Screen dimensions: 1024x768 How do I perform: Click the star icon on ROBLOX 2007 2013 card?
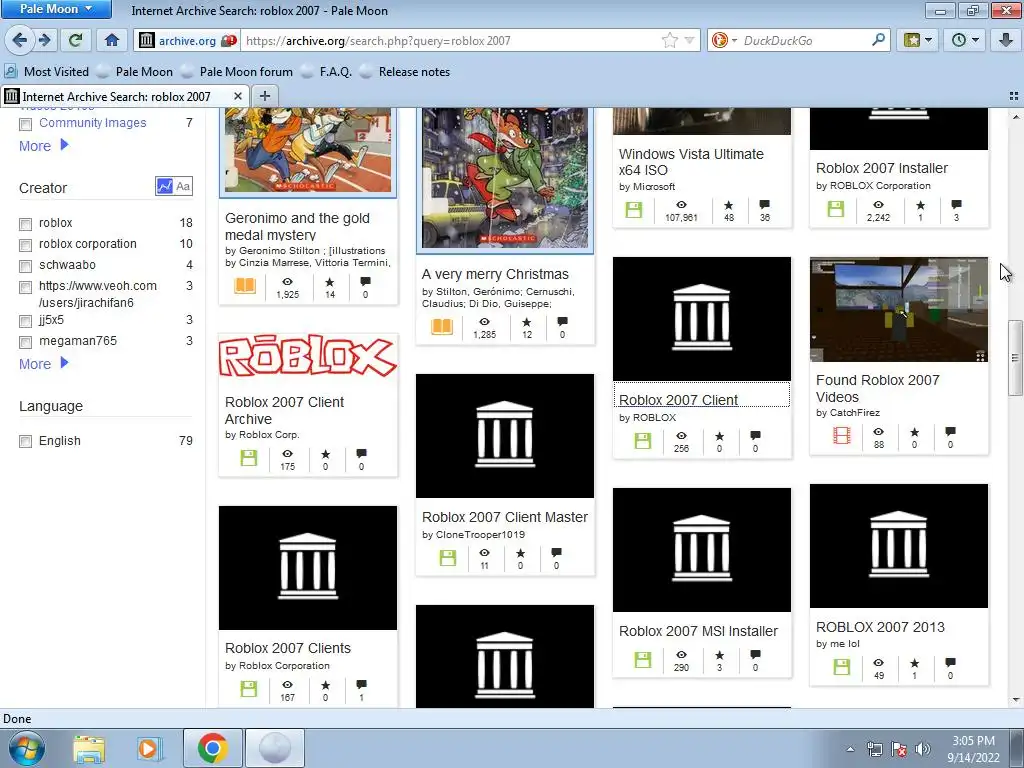tap(914, 663)
